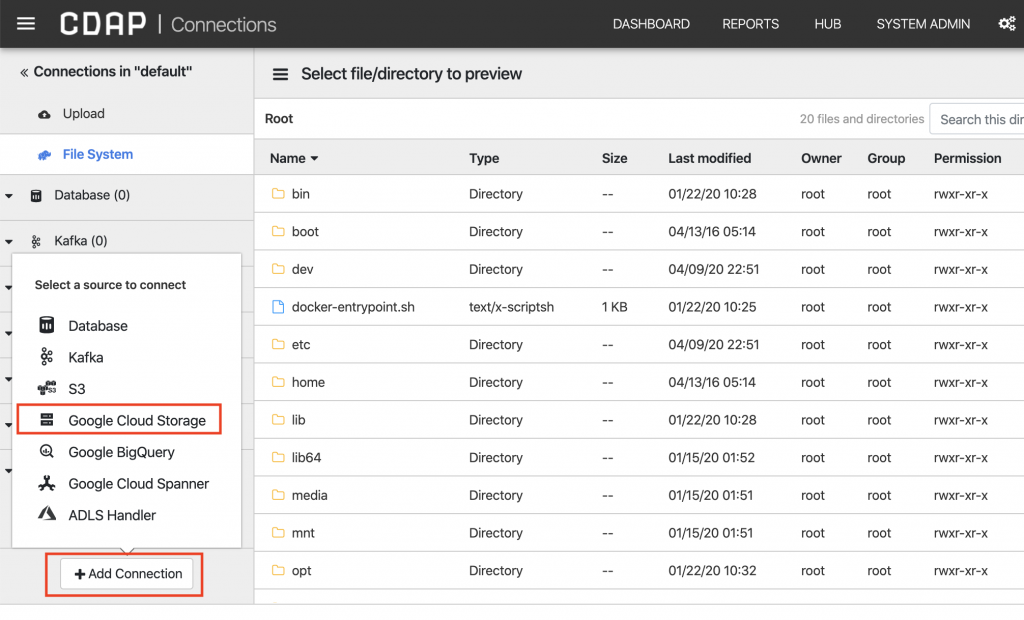Sort by Name column arrow

[x=314, y=159]
